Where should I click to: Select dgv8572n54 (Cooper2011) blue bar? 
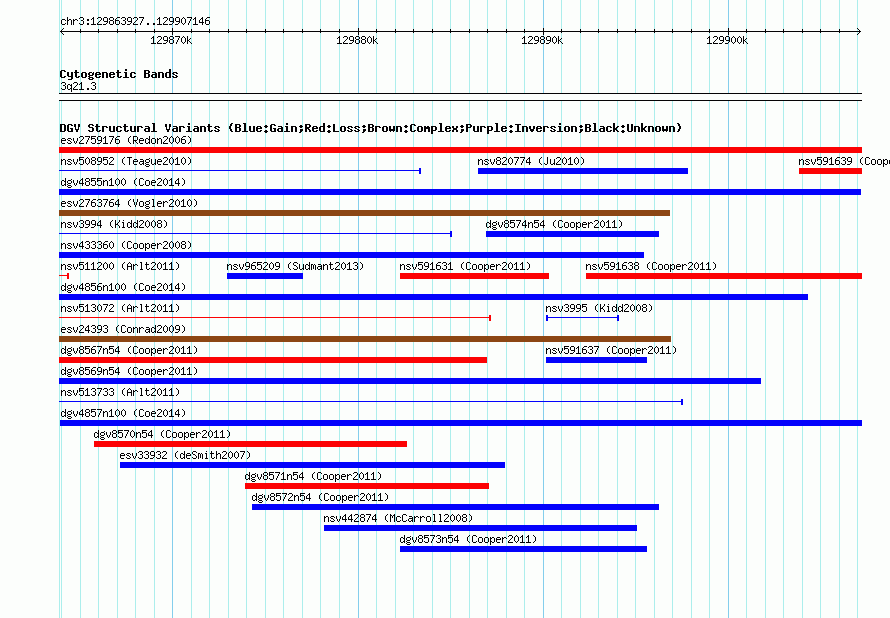(455, 507)
